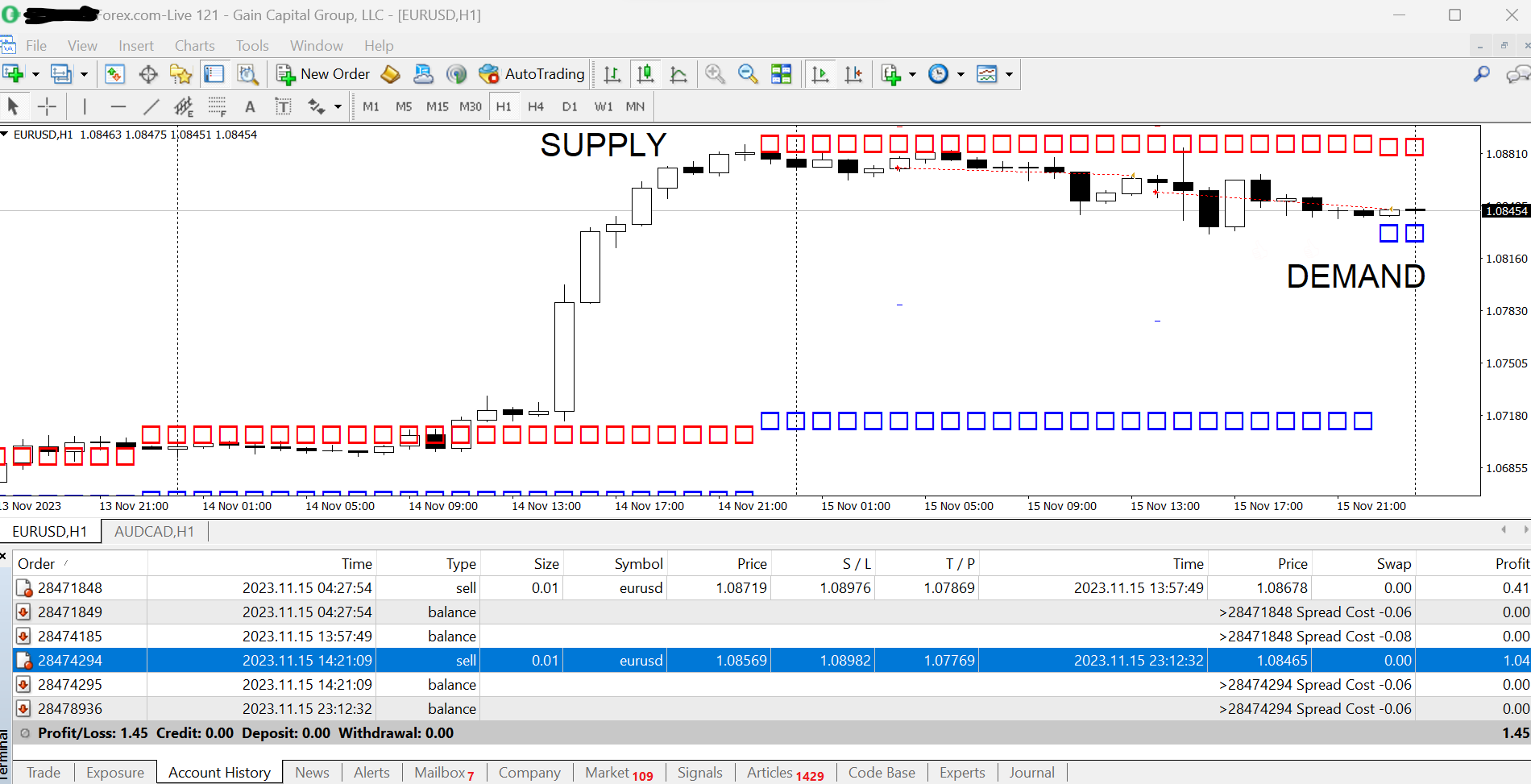Sort history by Order column header
Screen dimensions: 1531x784
(81, 564)
